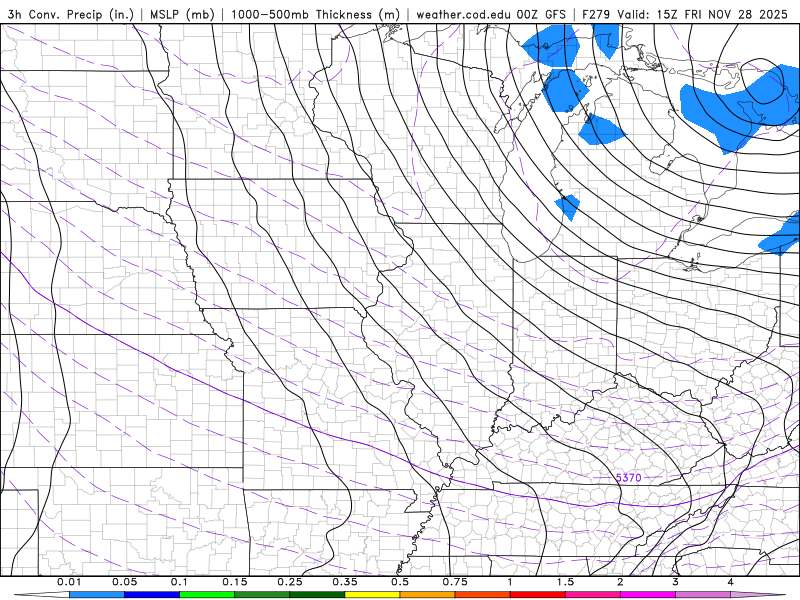Click the 0.5 legend value
This screenshot has width=800, height=600.
[x=400, y=582]
